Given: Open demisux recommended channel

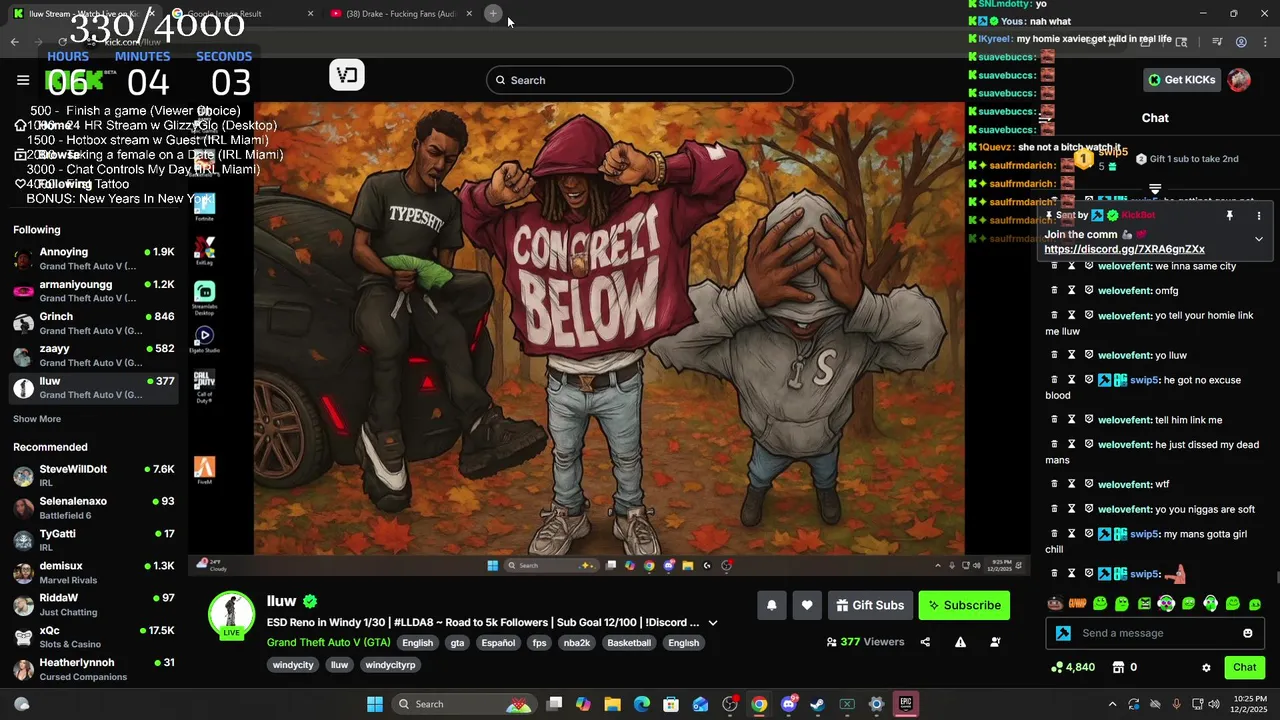Looking at the screenshot, I should (94, 572).
